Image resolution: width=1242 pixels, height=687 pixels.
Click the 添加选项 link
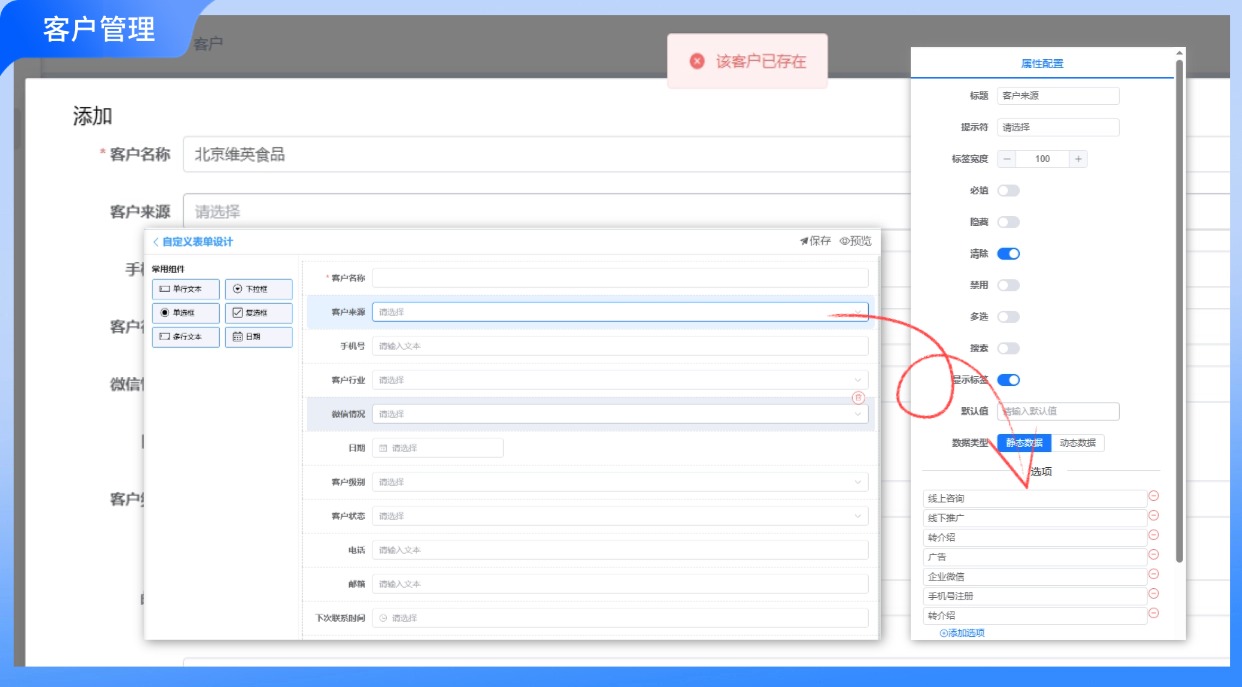tap(962, 633)
